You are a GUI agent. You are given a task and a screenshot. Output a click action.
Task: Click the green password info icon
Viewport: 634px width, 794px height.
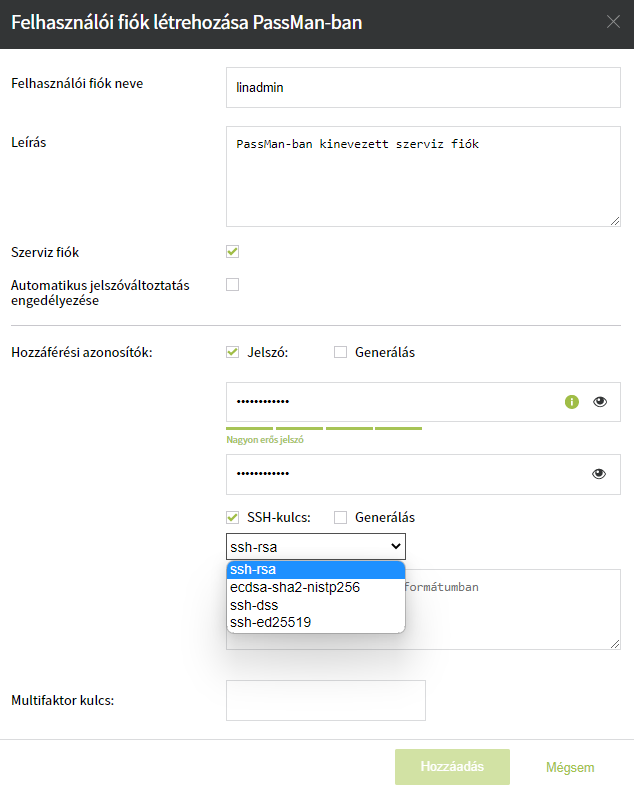pyautogui.click(x=572, y=402)
